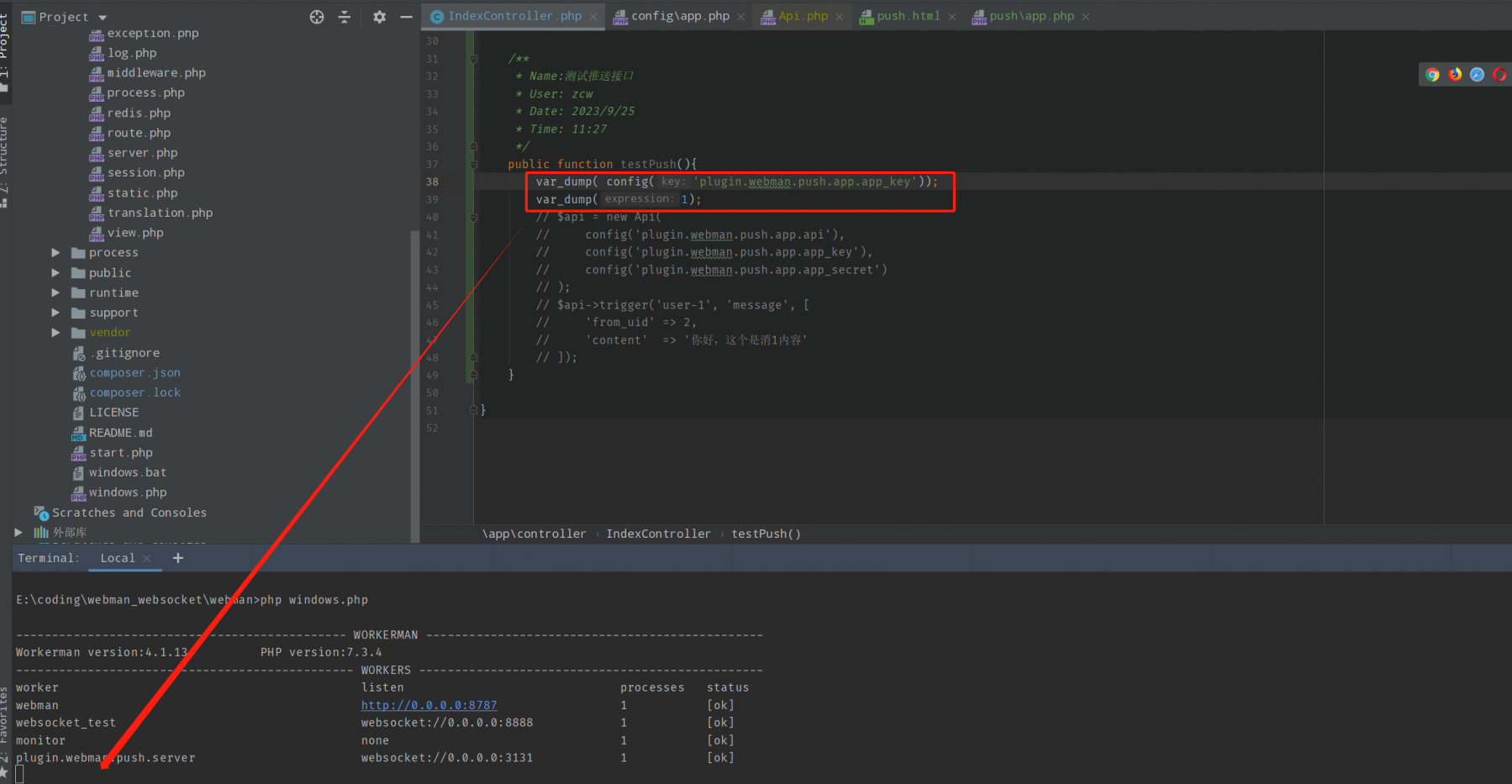Close the IndexController.php editor tab
The image size is (1512, 784).
[x=593, y=17]
